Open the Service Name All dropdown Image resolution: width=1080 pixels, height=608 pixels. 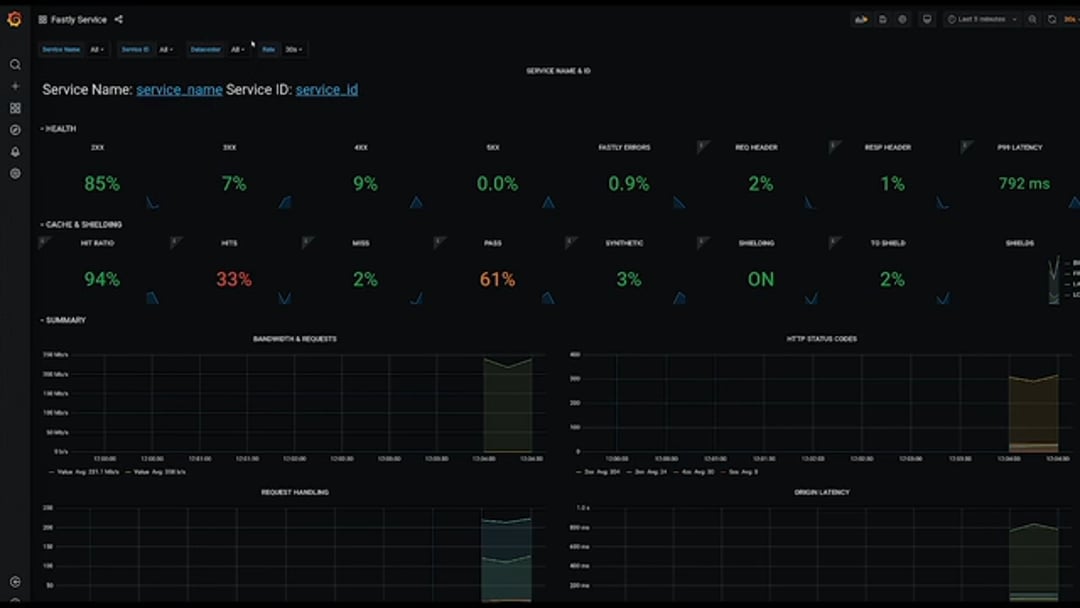[x=97, y=50]
